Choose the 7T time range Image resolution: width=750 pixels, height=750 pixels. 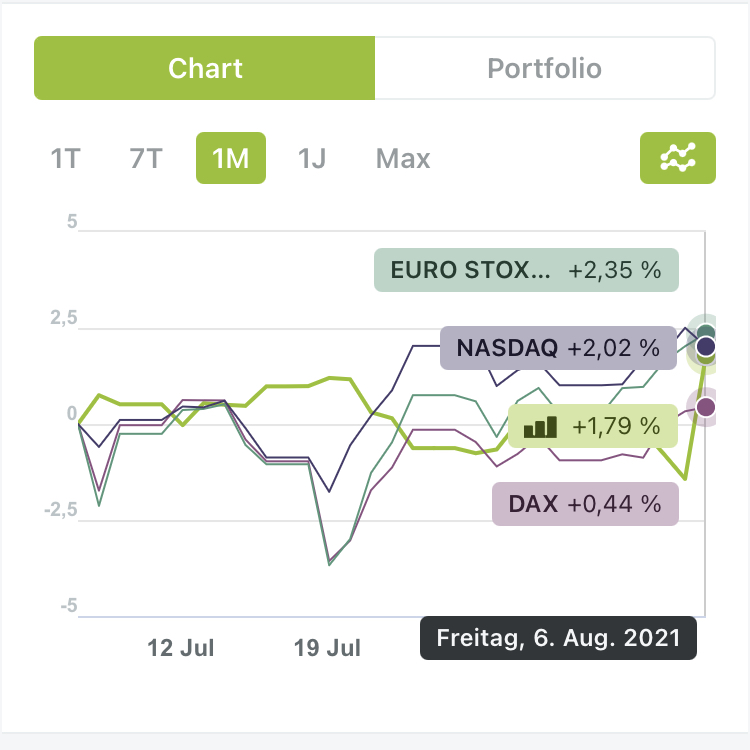tap(147, 158)
